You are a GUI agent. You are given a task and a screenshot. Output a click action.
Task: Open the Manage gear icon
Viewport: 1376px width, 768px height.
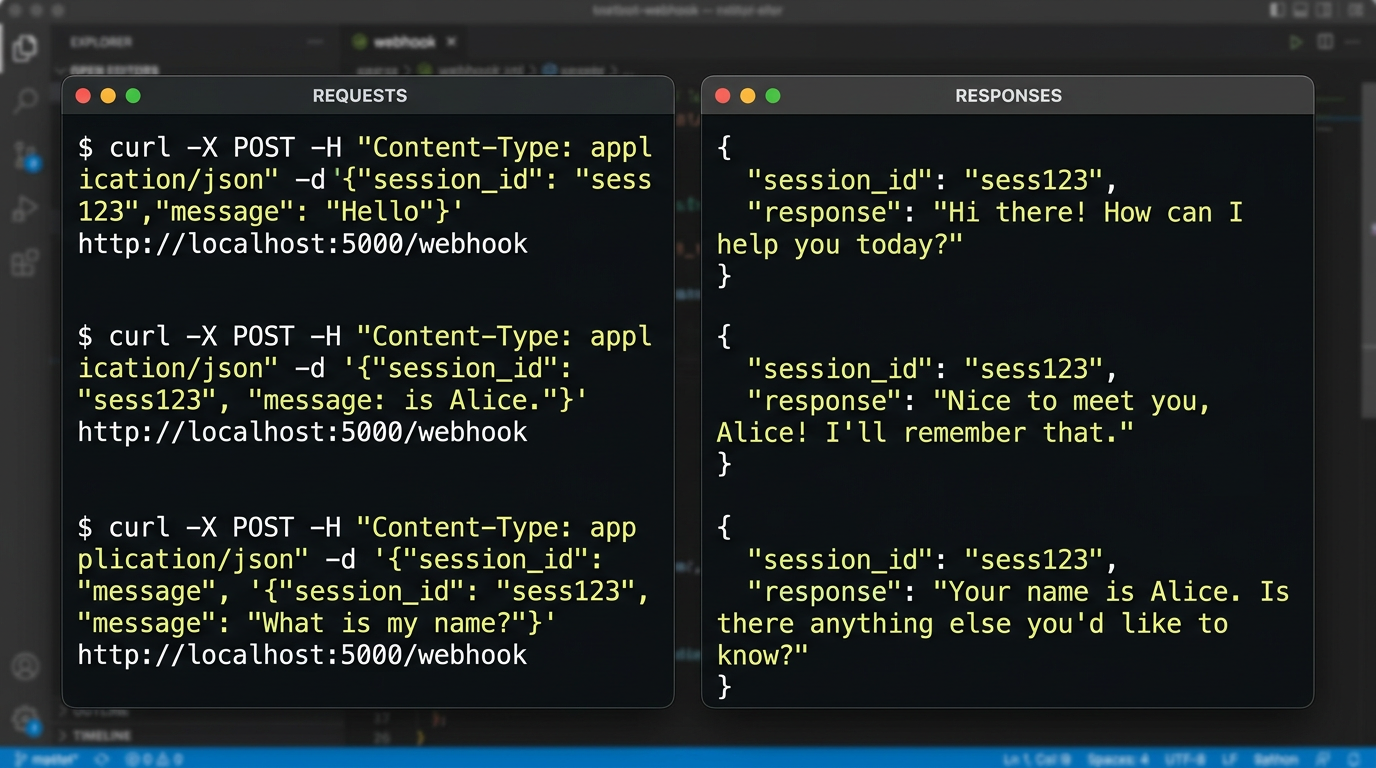click(x=25, y=719)
